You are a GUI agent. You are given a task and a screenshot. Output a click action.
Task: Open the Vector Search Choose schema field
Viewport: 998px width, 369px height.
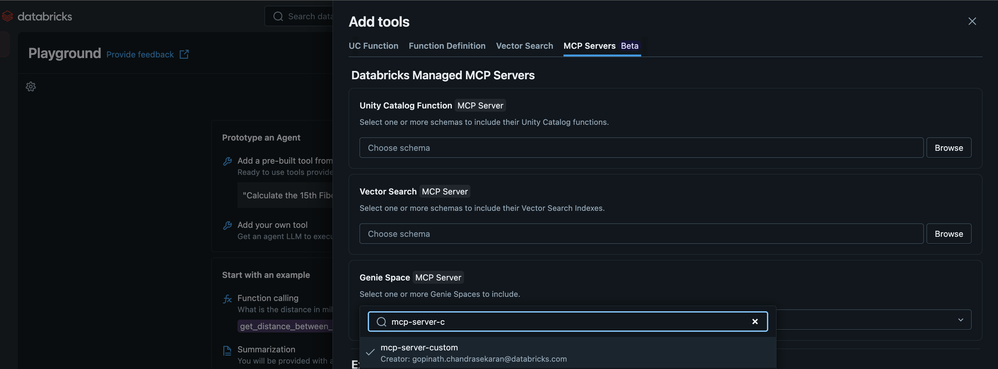[x=641, y=233]
